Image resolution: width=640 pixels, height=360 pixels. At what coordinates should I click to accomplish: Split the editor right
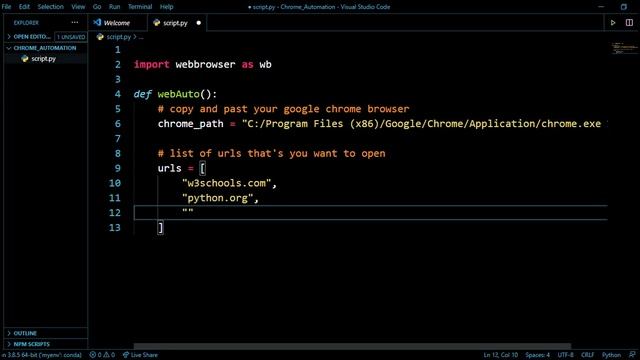click(x=629, y=23)
